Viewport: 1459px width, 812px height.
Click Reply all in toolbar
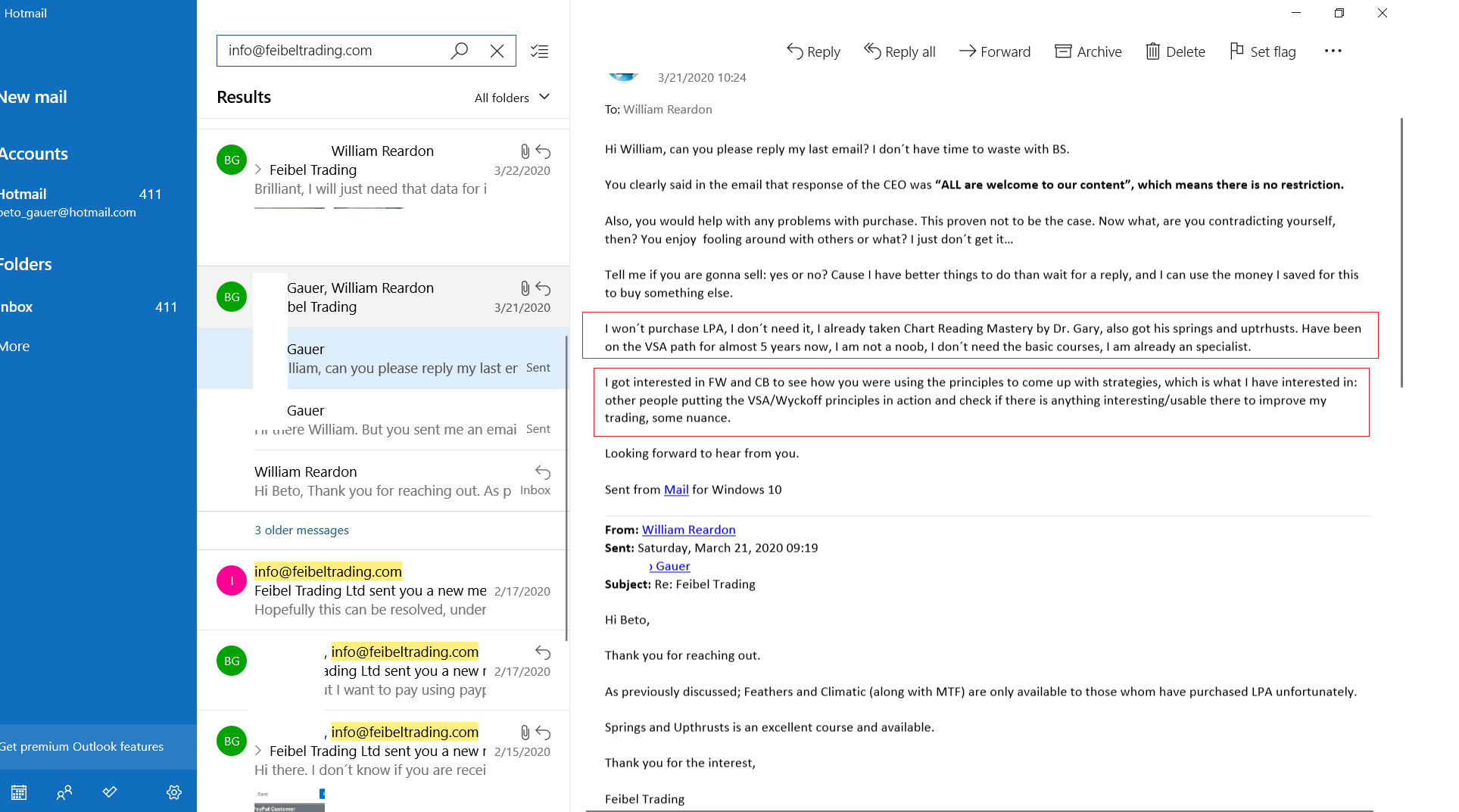point(899,51)
